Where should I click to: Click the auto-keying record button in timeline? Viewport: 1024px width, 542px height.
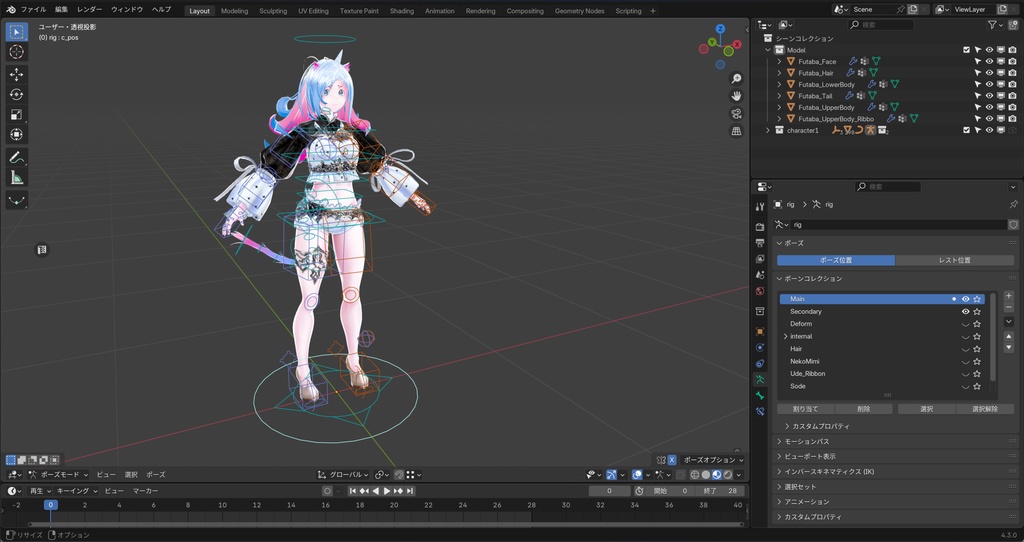(x=327, y=491)
